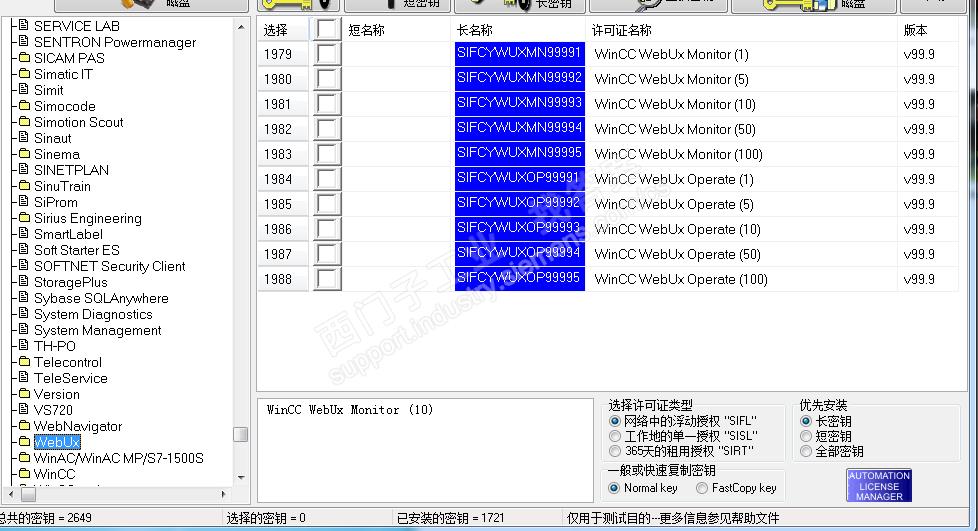The width and height of the screenshot is (978, 531).
Task: Click the folder icon beside WebUx
Action: point(24,442)
